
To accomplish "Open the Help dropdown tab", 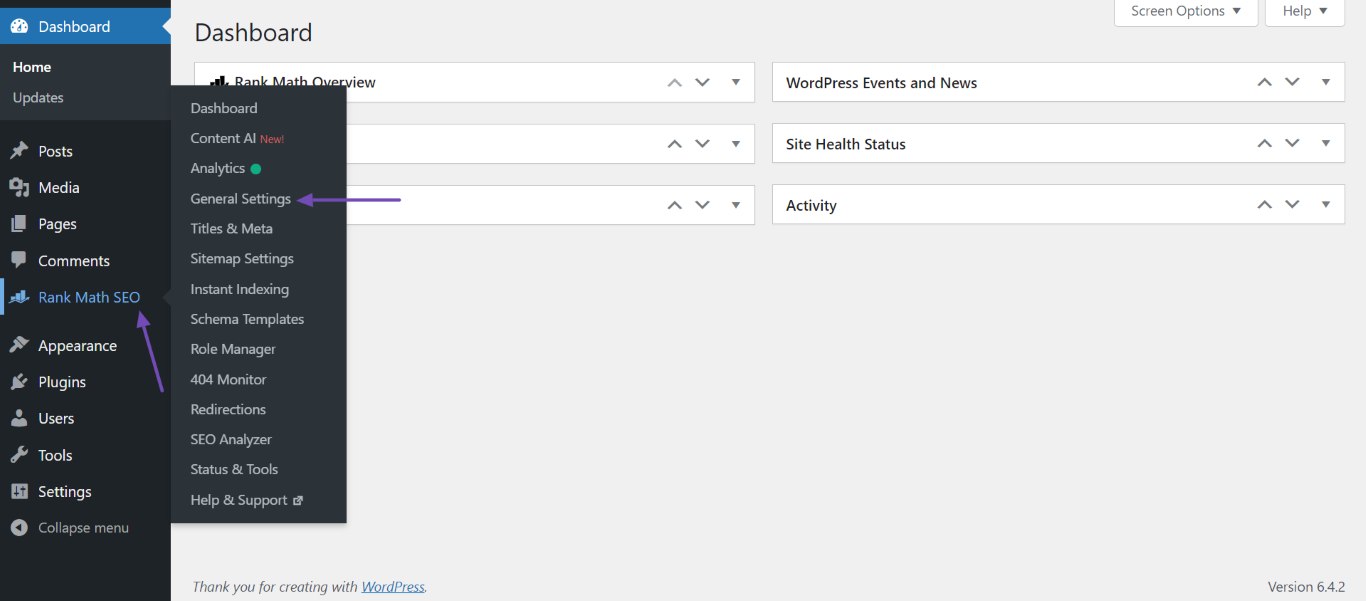I will pos(1305,12).
